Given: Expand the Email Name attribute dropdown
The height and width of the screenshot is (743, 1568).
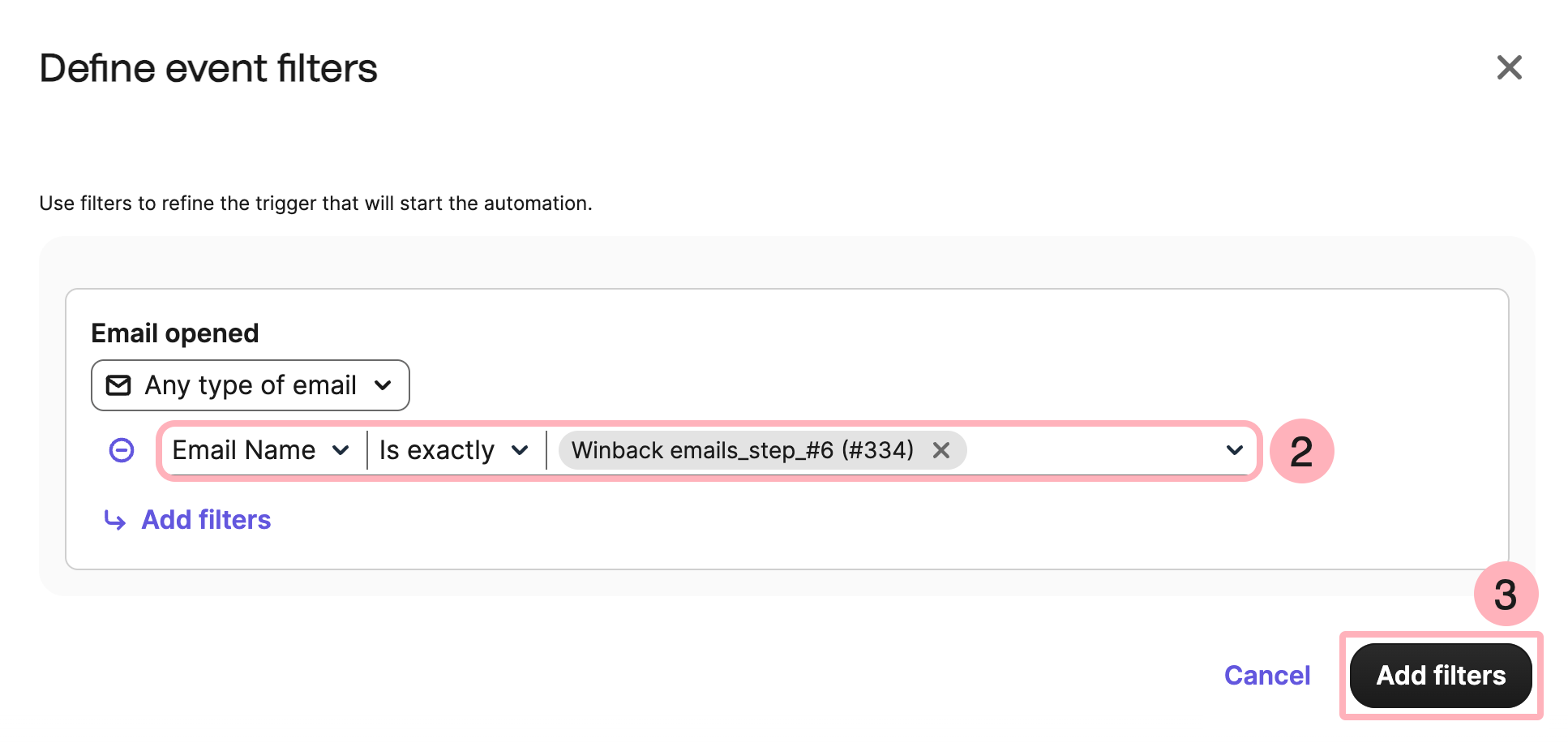Looking at the screenshot, I should coord(261,450).
